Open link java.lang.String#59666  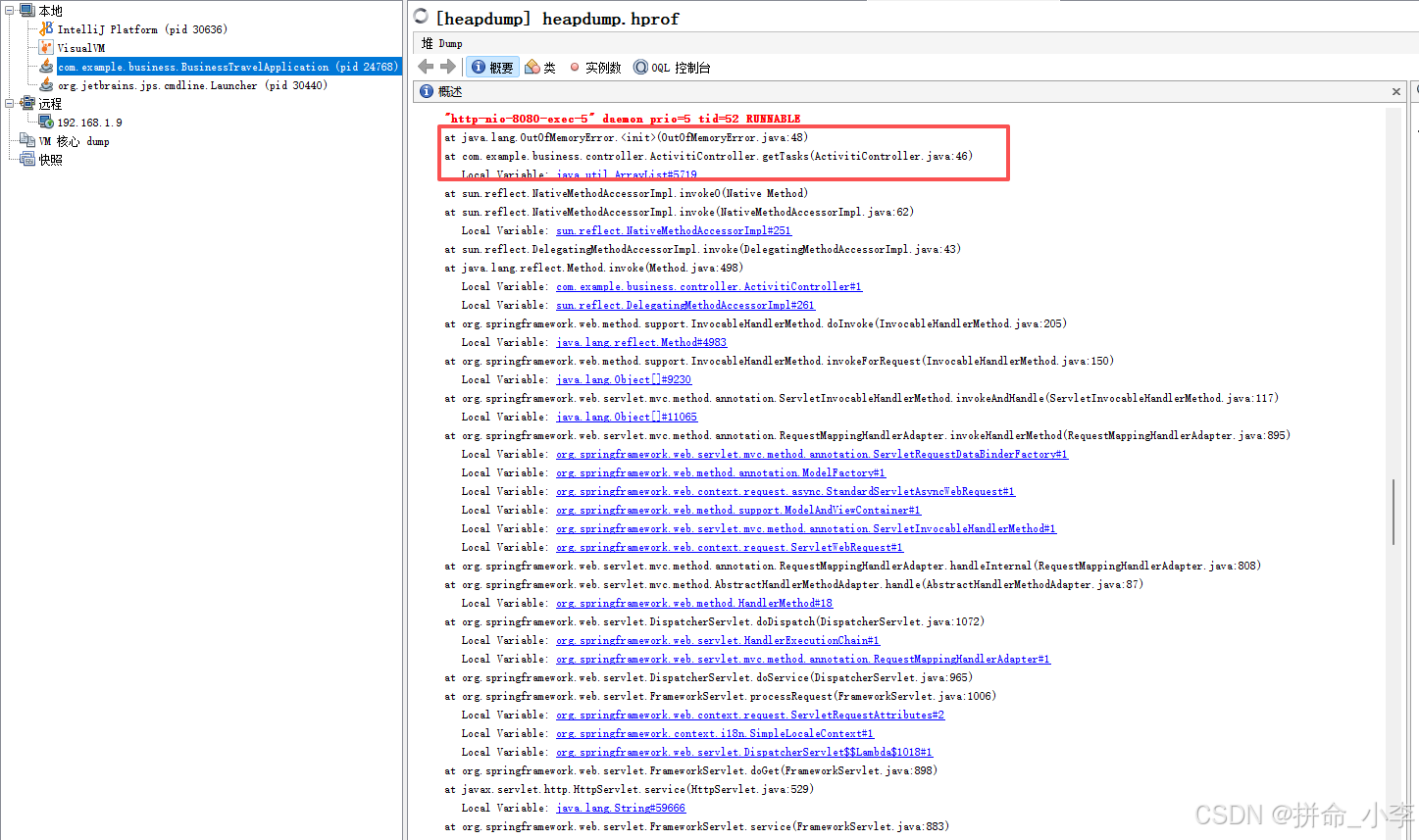click(x=621, y=808)
